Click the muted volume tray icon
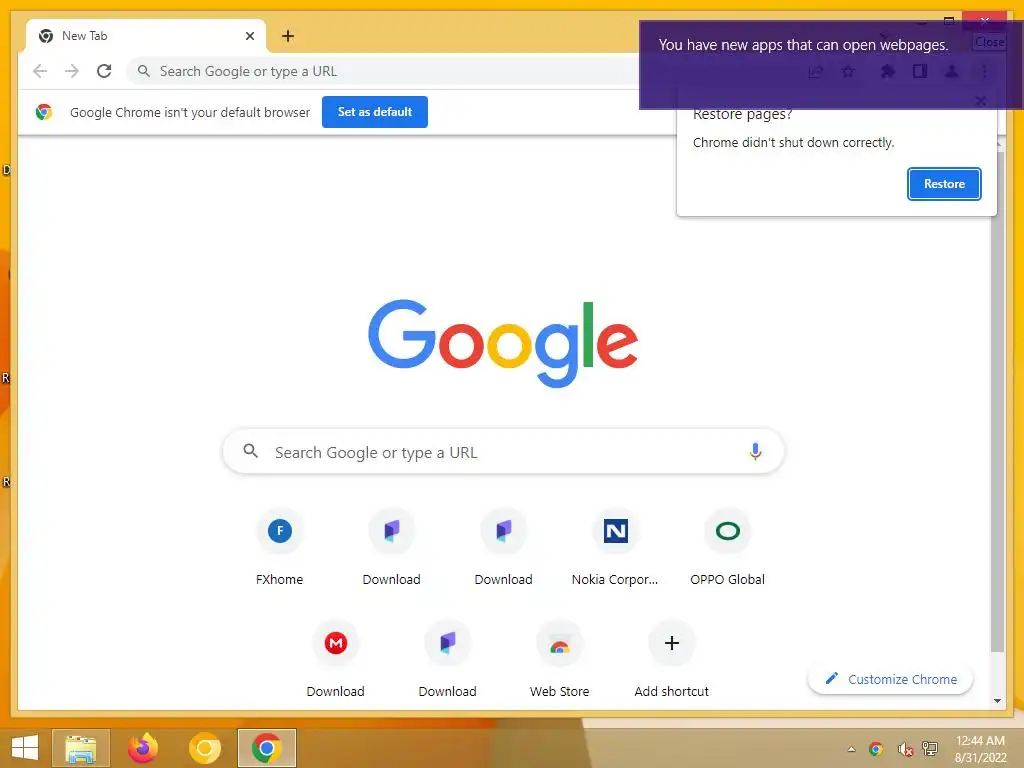 coord(904,749)
